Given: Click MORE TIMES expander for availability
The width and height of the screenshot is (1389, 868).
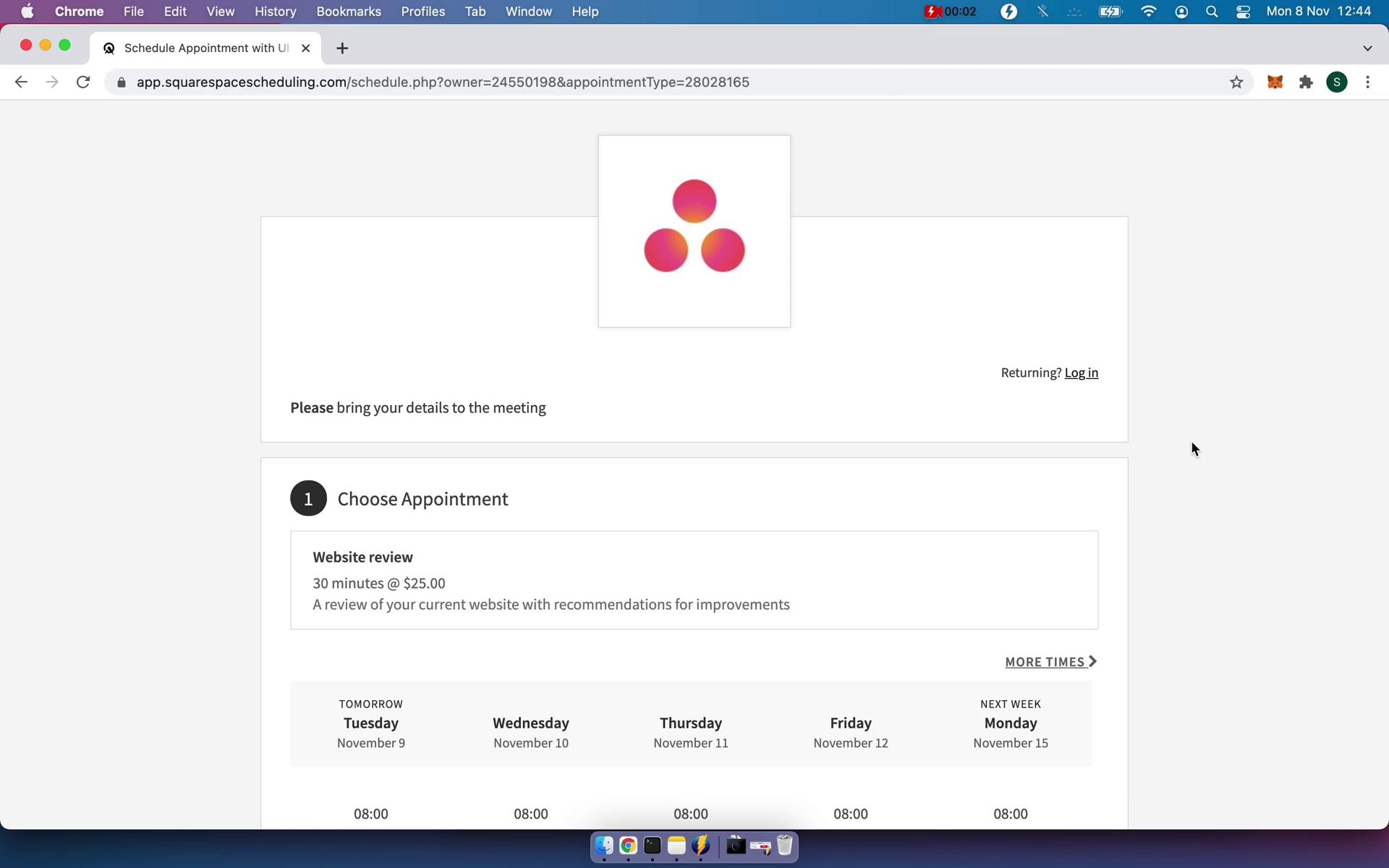Looking at the screenshot, I should coord(1049,661).
